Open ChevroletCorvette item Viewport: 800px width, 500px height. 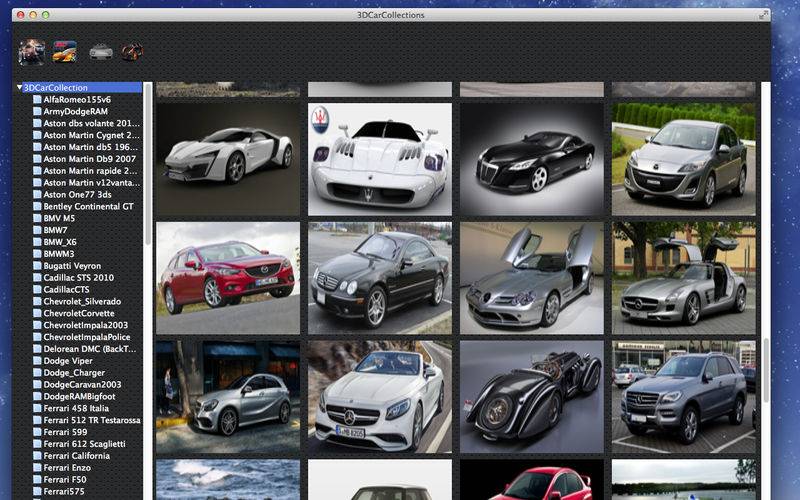pos(79,313)
